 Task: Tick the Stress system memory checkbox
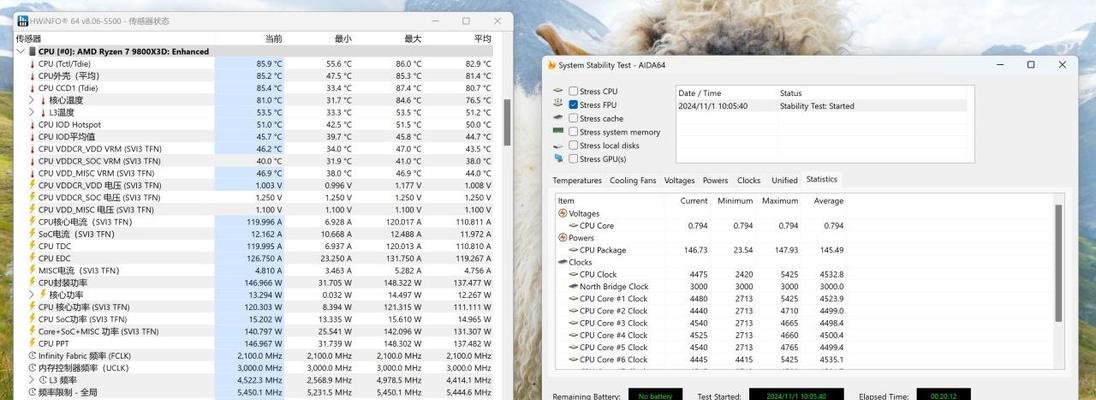coord(573,131)
